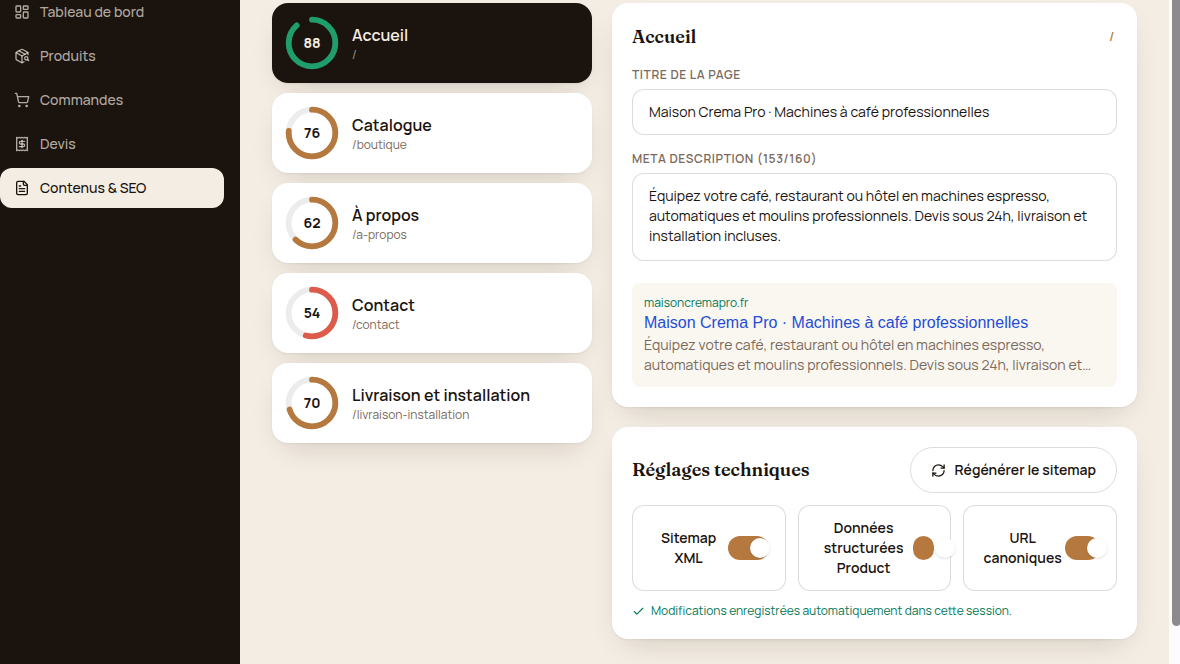Select the À propos page card
The image size is (1180, 664).
432,223
